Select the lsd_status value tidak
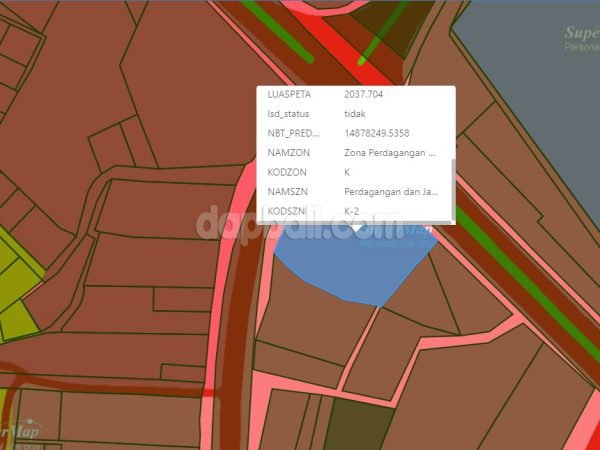 355,114
